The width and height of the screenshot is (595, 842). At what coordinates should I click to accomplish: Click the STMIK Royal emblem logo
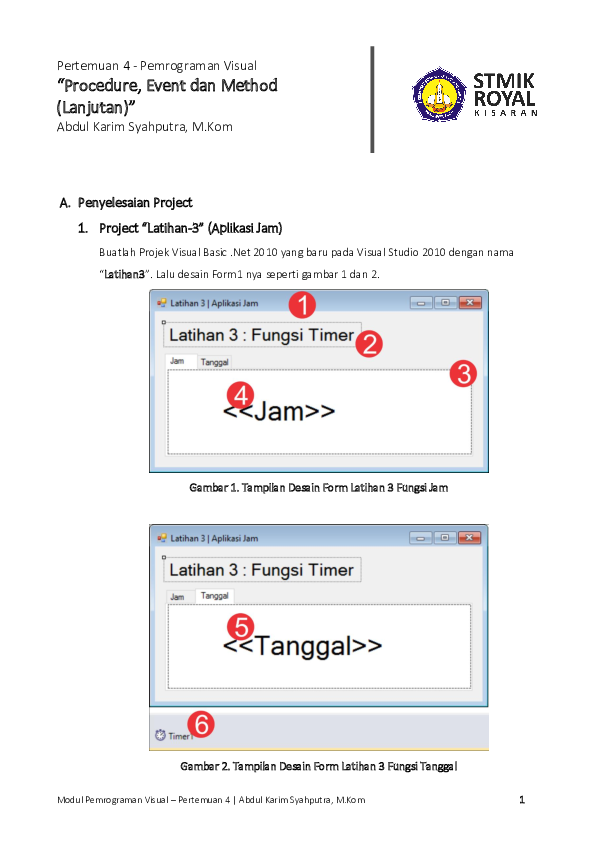tap(439, 95)
